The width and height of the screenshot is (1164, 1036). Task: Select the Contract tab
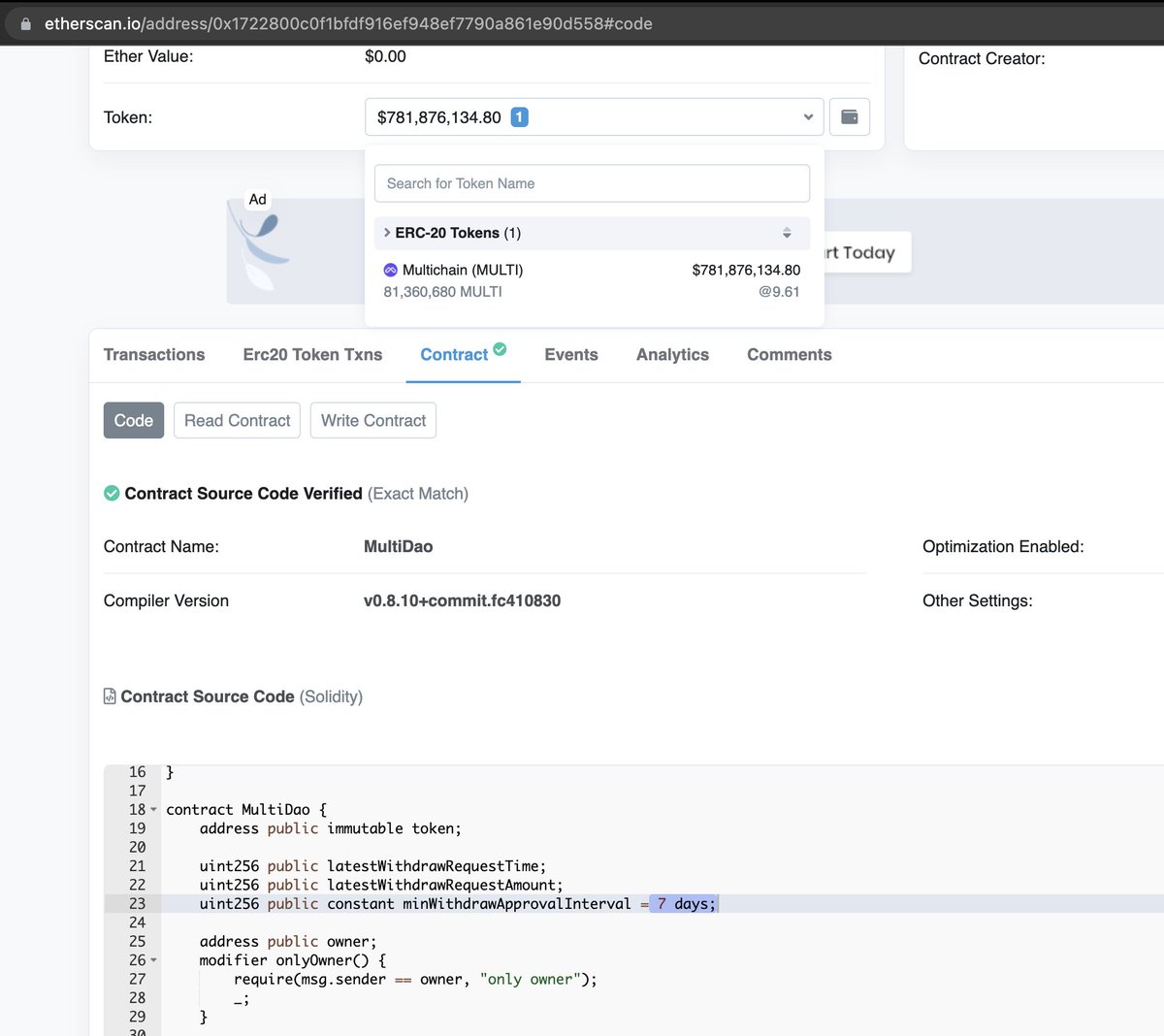click(454, 355)
